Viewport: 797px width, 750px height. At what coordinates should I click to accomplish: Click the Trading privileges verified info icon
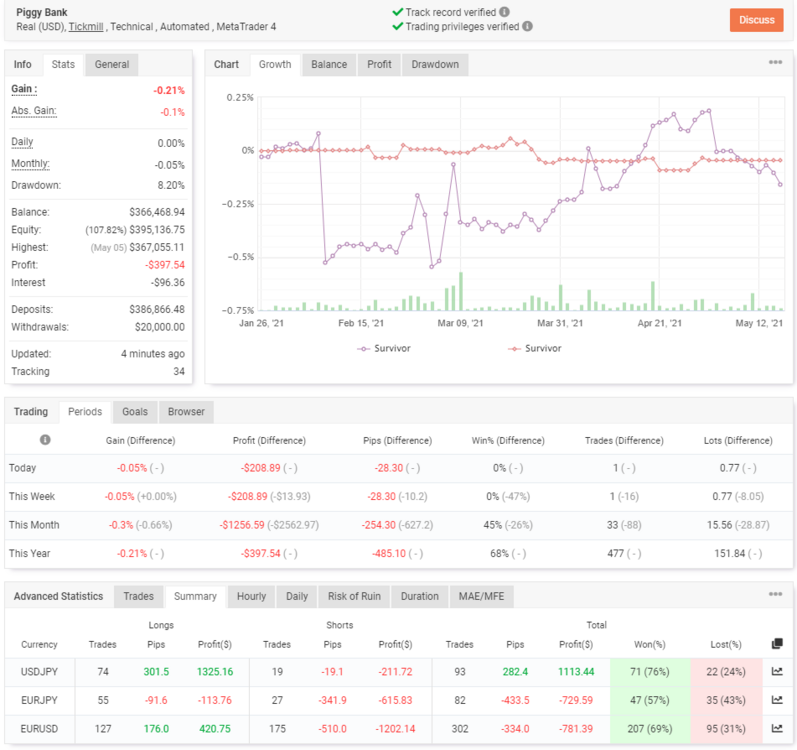pos(528,26)
